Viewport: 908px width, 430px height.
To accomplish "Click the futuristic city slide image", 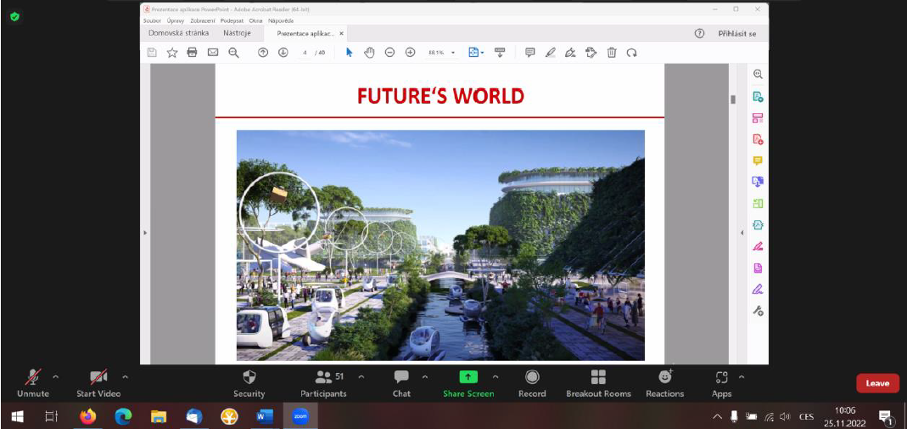I will (x=441, y=245).
